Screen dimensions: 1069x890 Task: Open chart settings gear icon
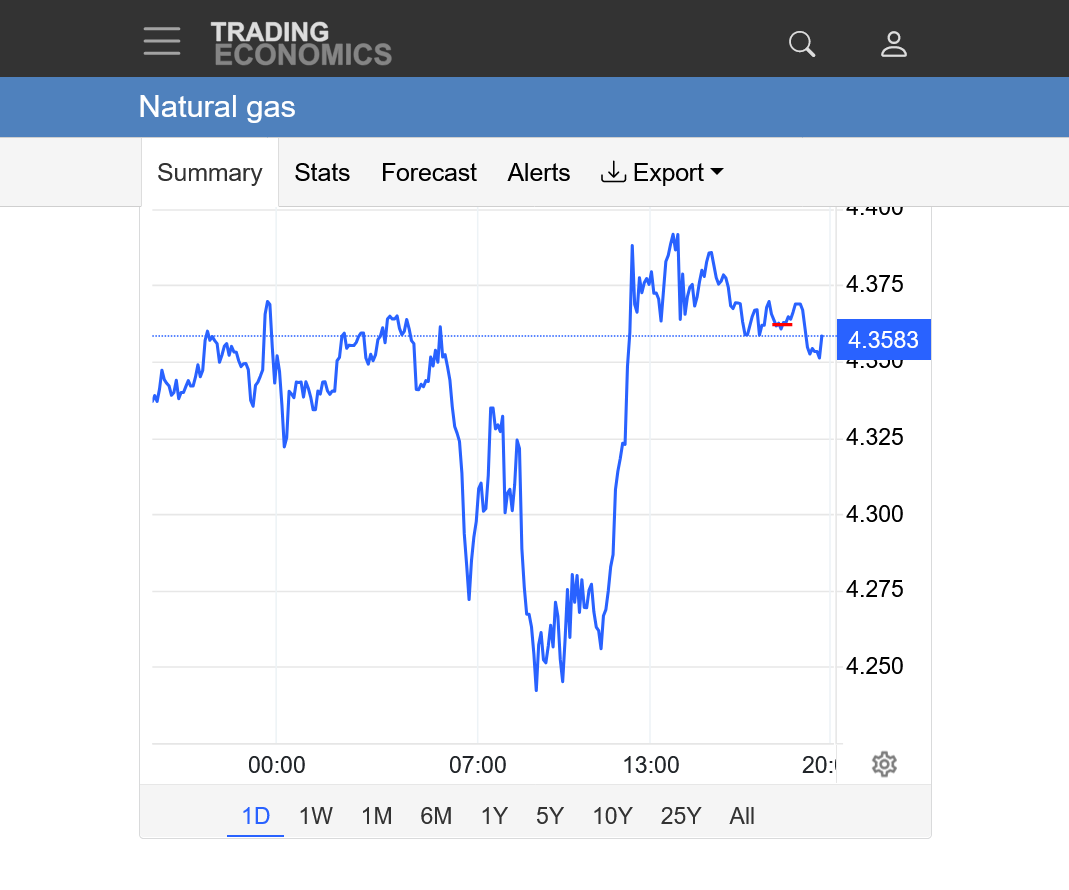pos(884,765)
